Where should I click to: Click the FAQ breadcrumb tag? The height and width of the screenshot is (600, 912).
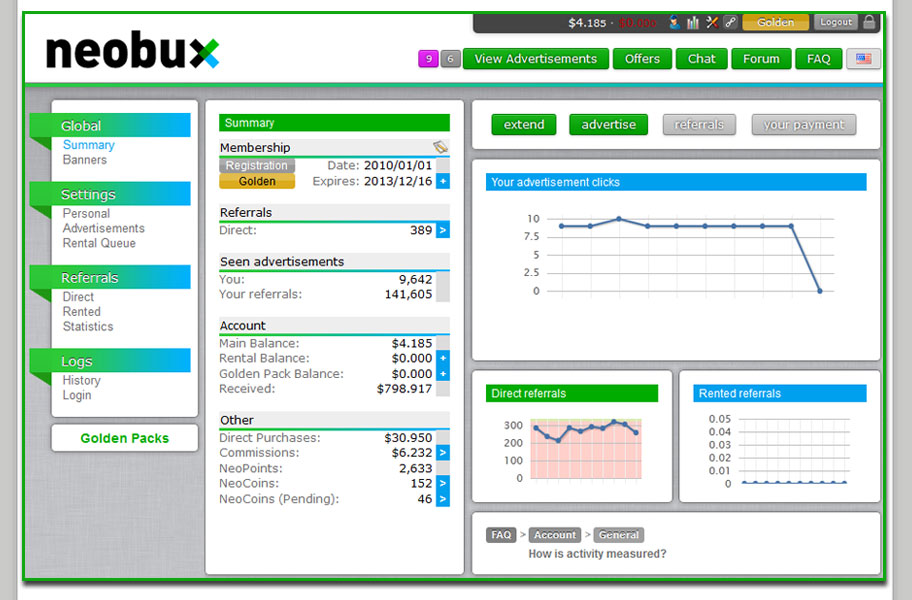pyautogui.click(x=501, y=535)
